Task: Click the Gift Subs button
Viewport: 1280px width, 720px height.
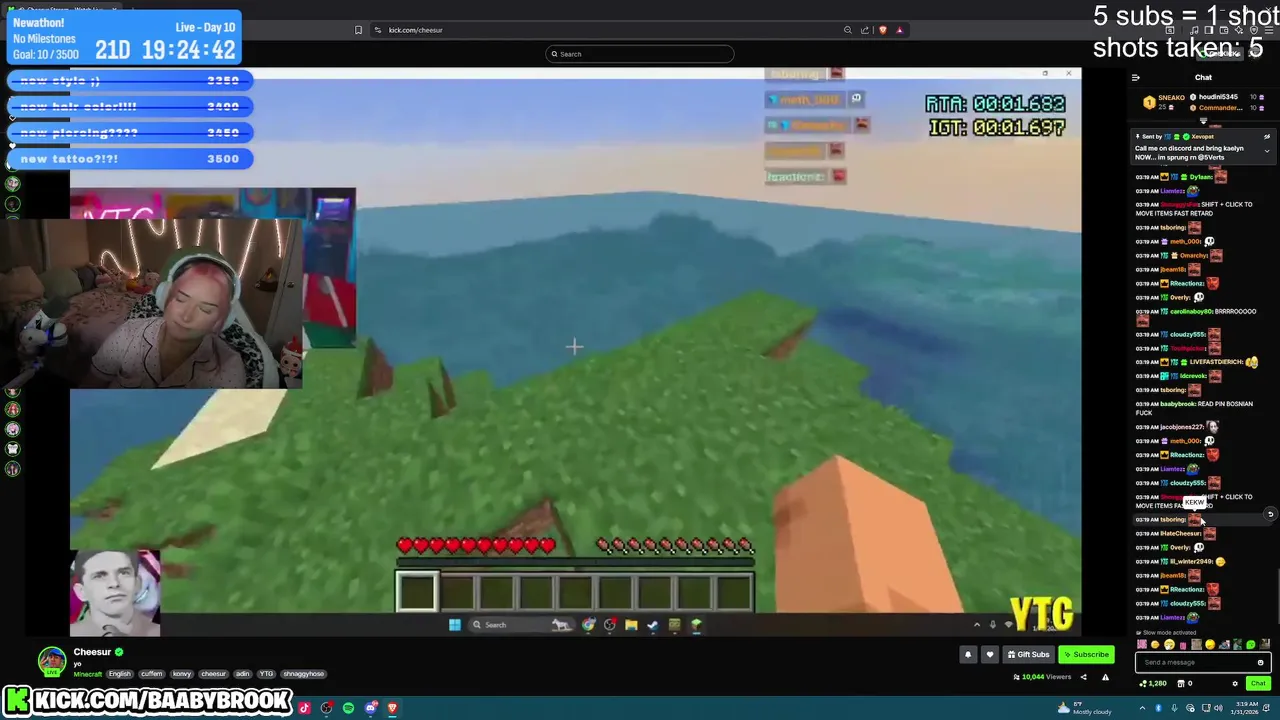Action: click(x=1028, y=655)
